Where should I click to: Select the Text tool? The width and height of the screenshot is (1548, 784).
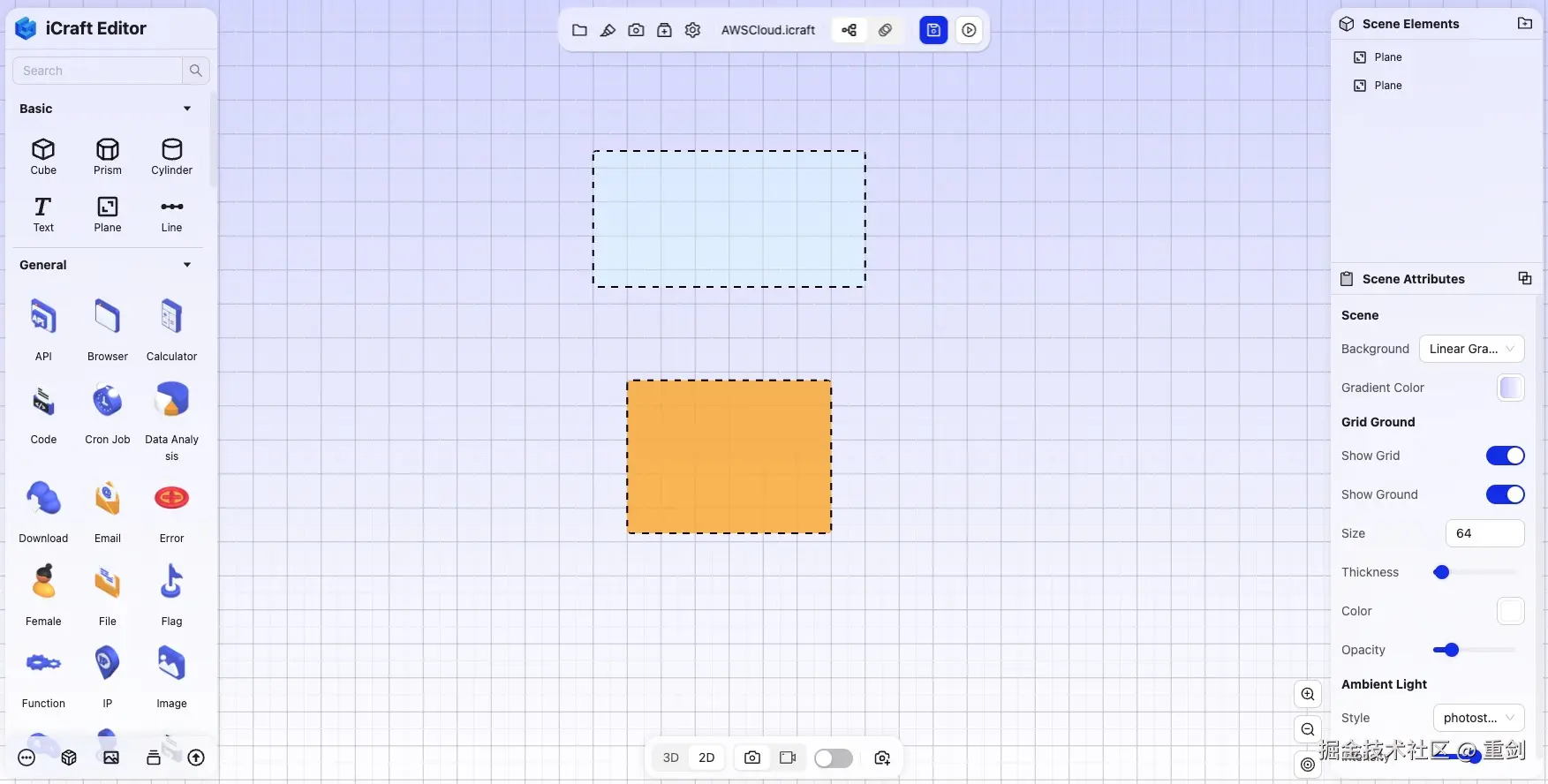tap(43, 215)
